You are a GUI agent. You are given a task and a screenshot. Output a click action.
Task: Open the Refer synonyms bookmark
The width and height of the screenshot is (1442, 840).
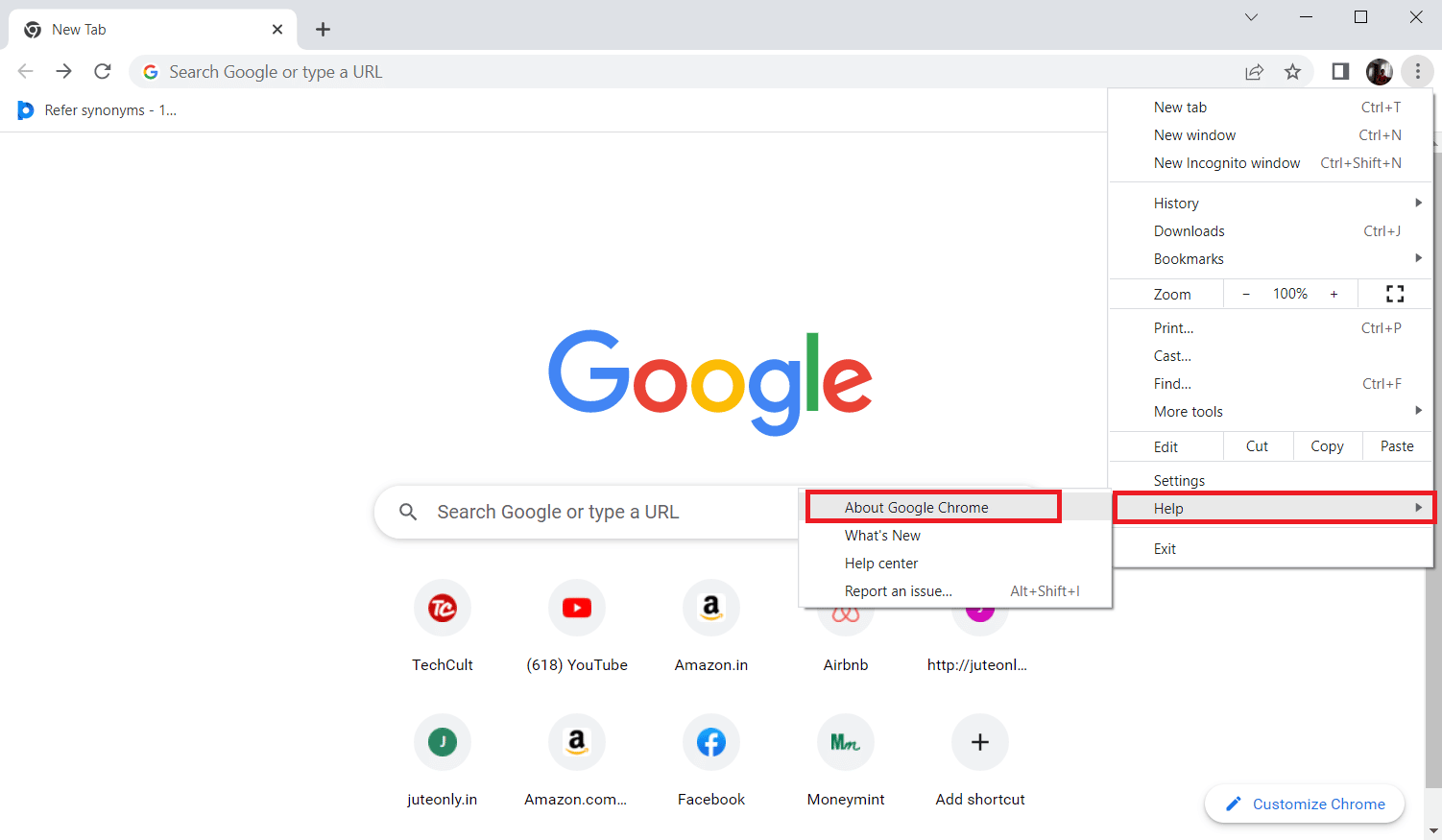click(97, 110)
